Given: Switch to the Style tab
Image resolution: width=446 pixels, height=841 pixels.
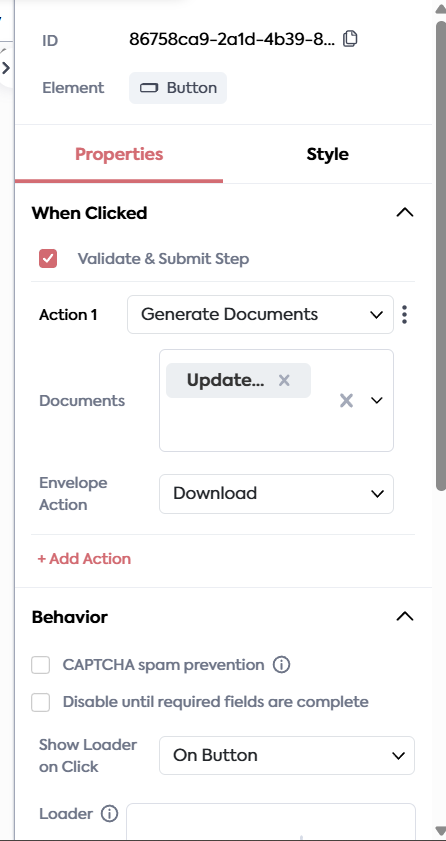Looking at the screenshot, I should [x=328, y=154].
